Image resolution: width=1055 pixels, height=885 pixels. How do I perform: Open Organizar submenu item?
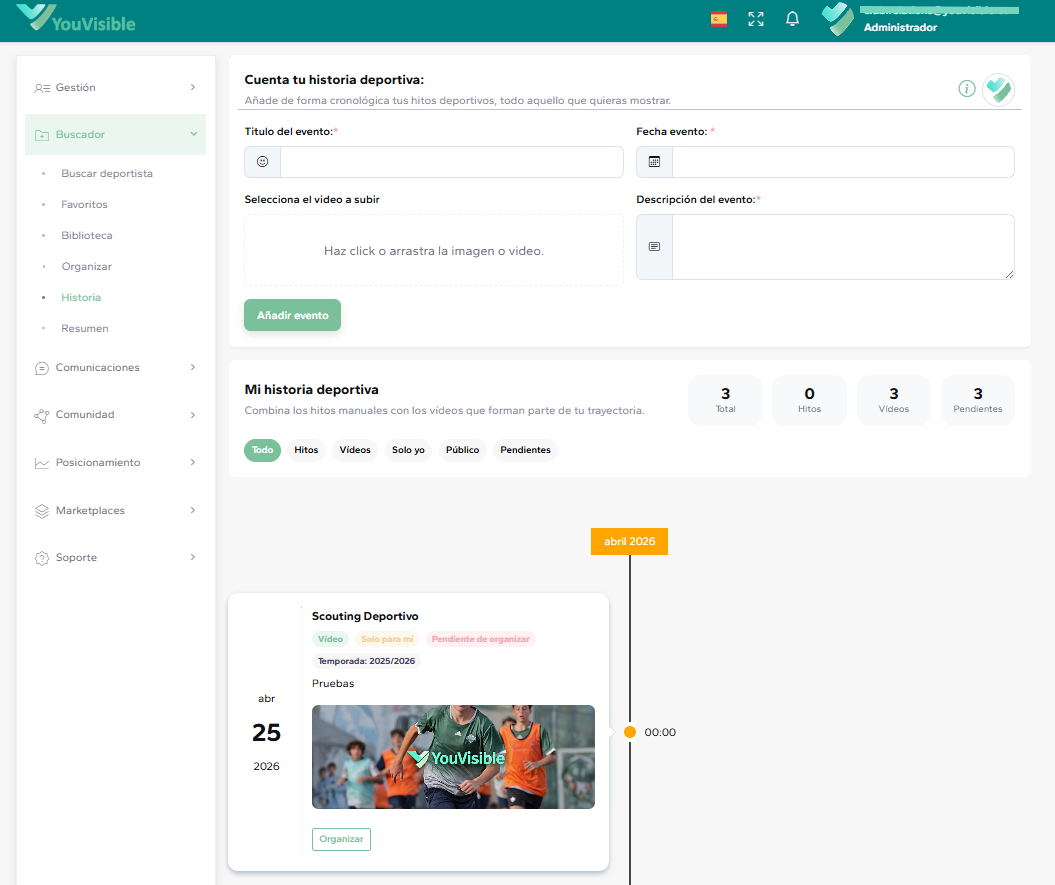pos(87,267)
